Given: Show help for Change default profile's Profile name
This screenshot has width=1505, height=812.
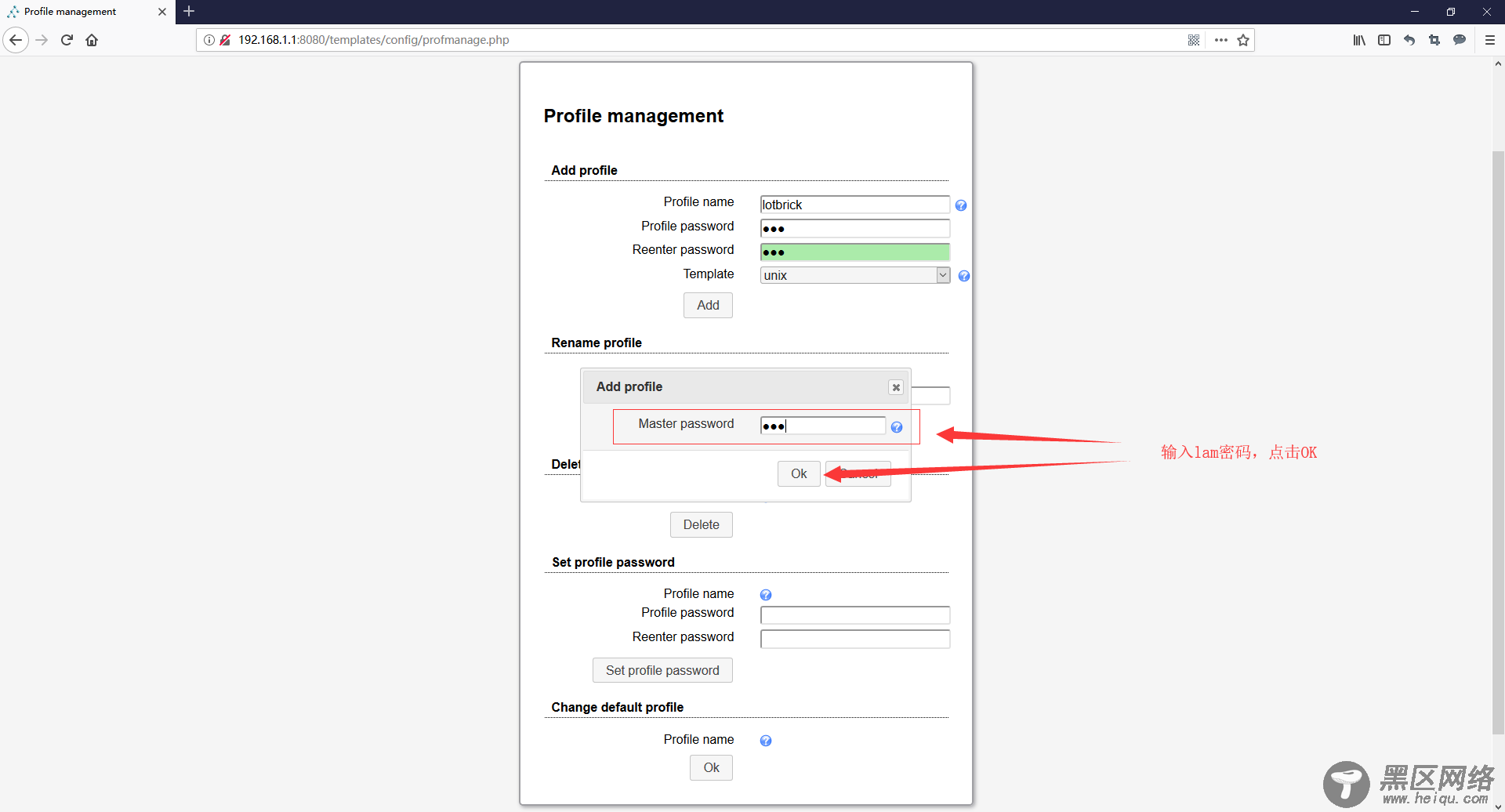Looking at the screenshot, I should pyautogui.click(x=766, y=741).
